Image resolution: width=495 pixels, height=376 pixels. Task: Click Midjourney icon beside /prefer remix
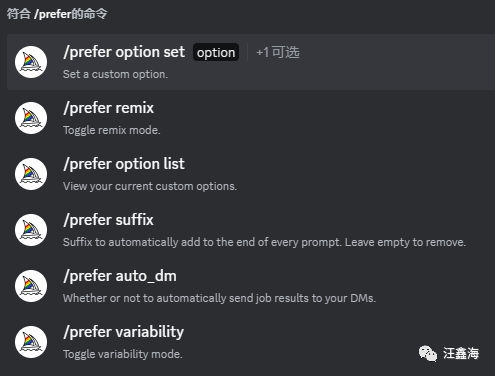[31, 118]
